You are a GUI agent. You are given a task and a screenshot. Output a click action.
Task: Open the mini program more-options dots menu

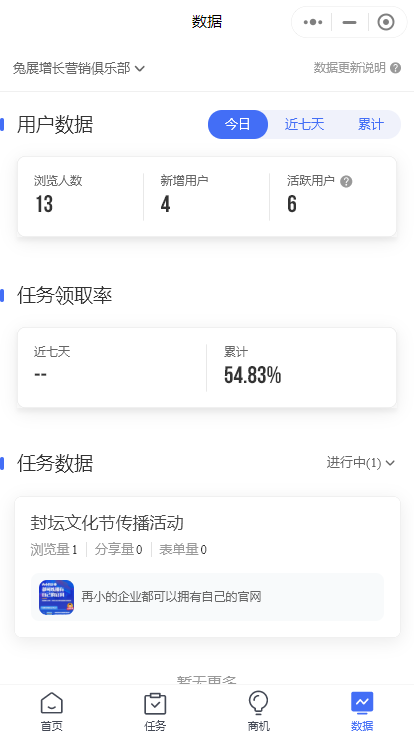click(313, 22)
